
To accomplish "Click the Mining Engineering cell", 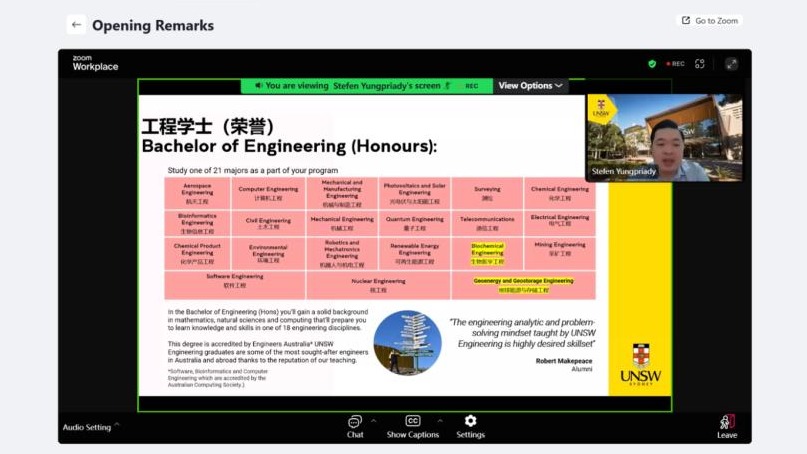I will click(x=559, y=253).
